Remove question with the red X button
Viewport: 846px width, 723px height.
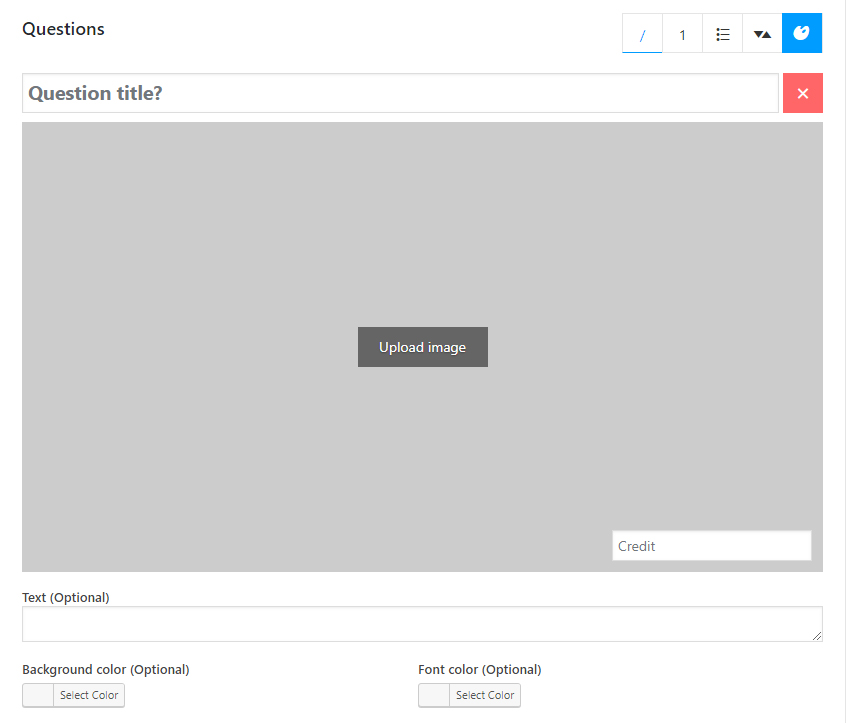[x=802, y=93]
